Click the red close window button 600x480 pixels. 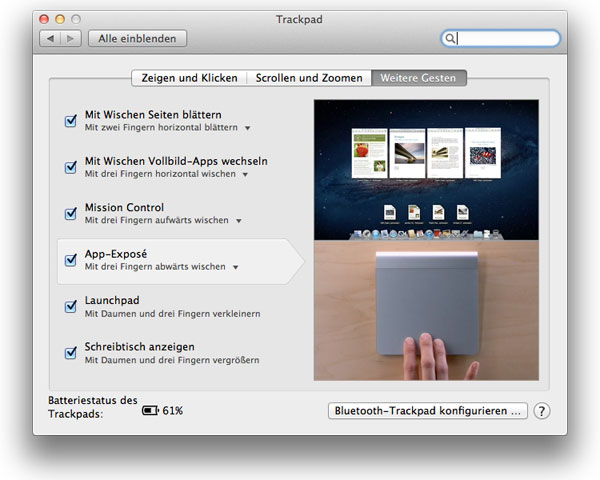coord(45,19)
